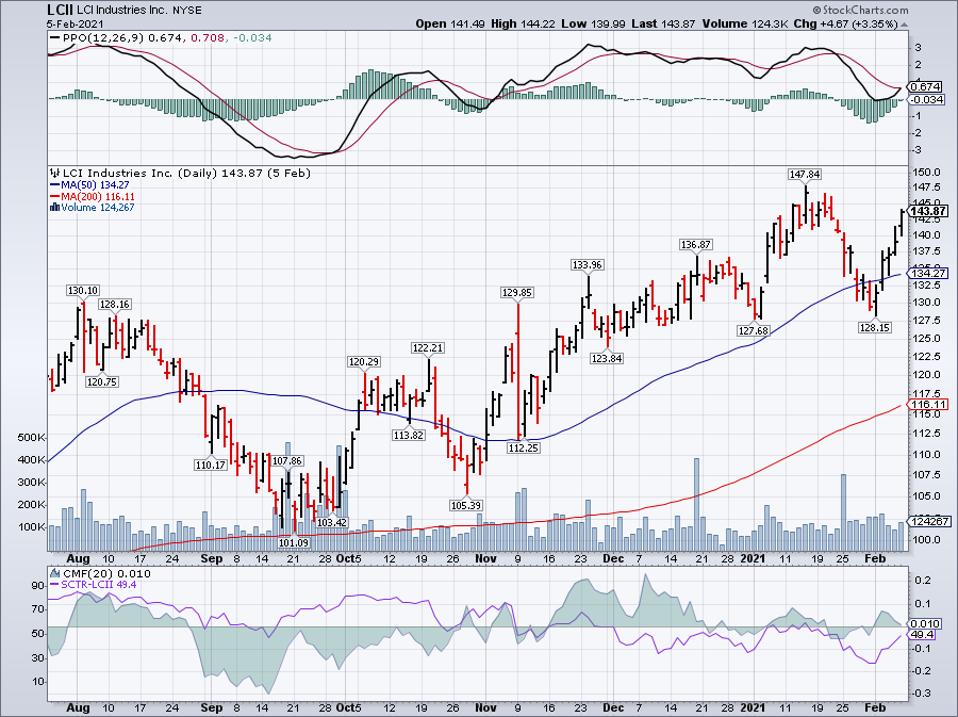Click the 124267 volume axis tag
The width and height of the screenshot is (958, 717).
929,522
